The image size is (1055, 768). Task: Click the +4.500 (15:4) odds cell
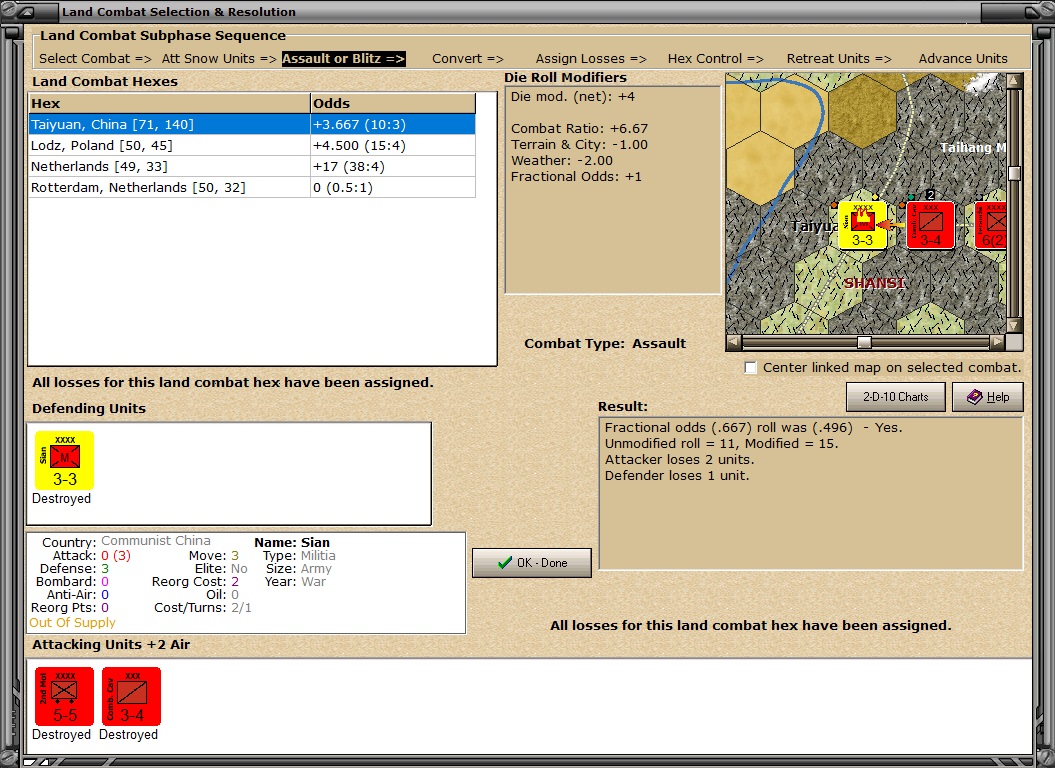pos(393,145)
